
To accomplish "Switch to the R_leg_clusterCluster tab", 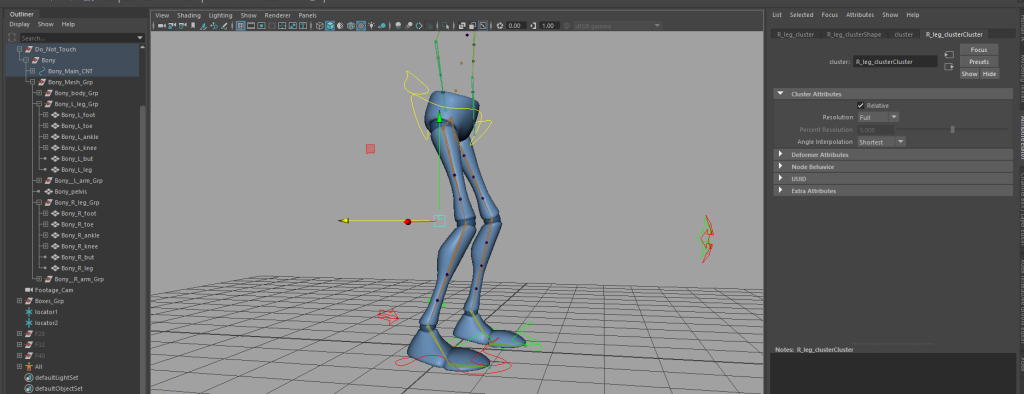I will [x=953, y=34].
